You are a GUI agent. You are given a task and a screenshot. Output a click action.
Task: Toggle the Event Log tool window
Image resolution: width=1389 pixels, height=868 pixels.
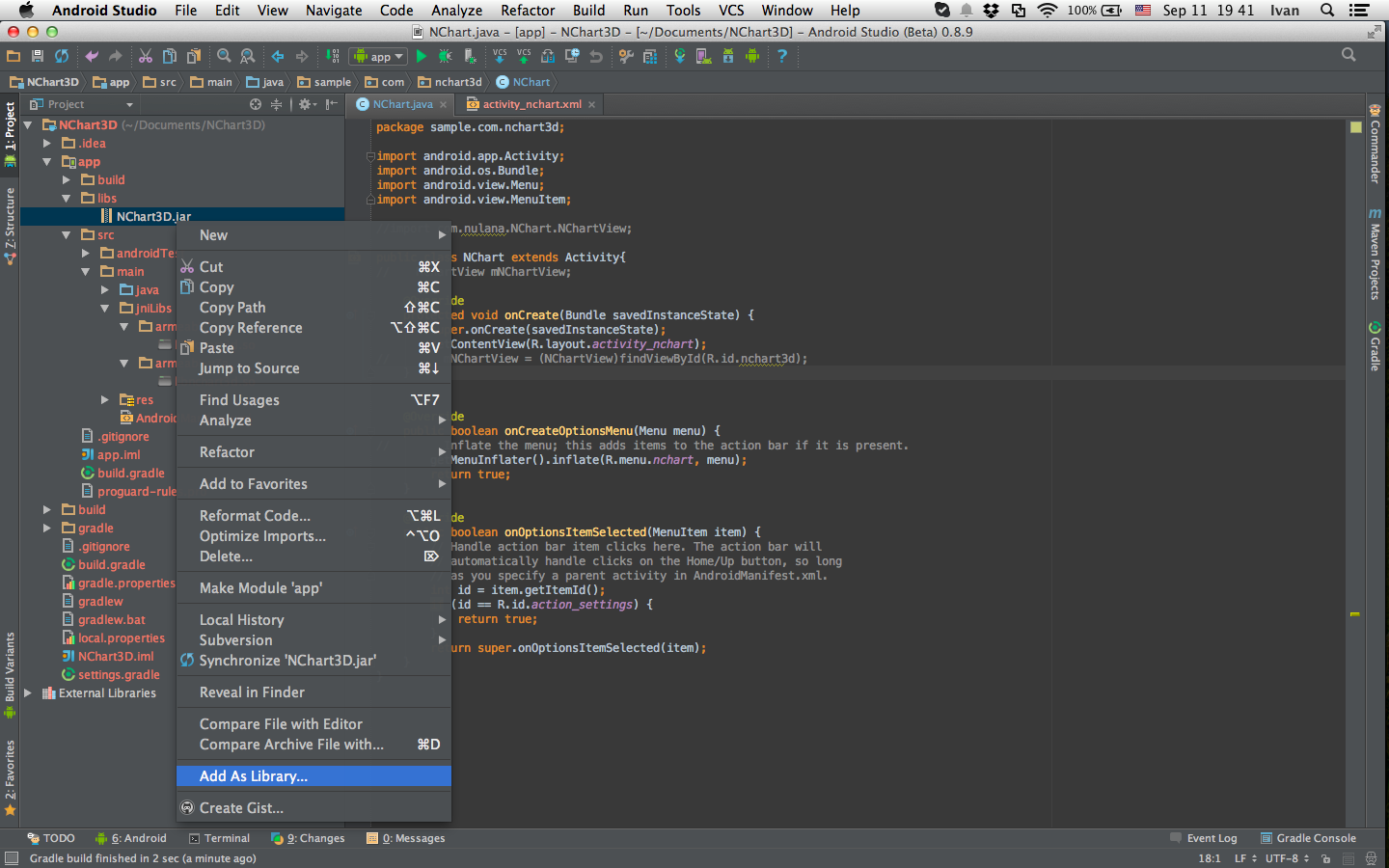(x=1203, y=839)
